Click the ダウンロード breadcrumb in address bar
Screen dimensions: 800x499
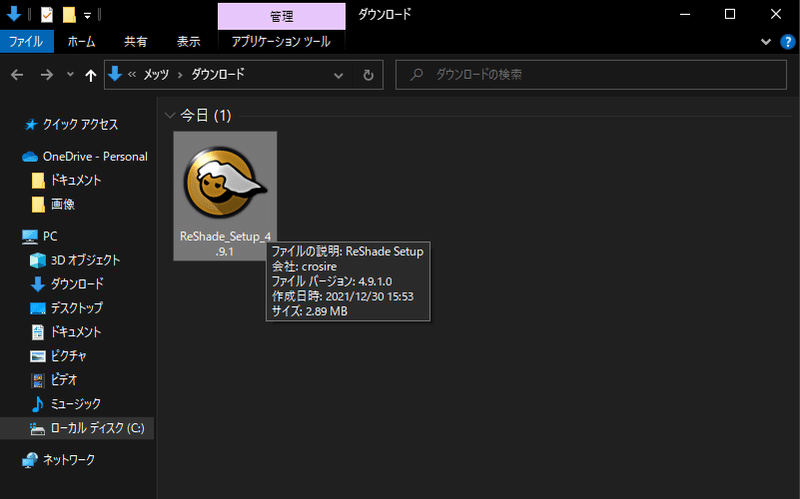tap(218, 74)
